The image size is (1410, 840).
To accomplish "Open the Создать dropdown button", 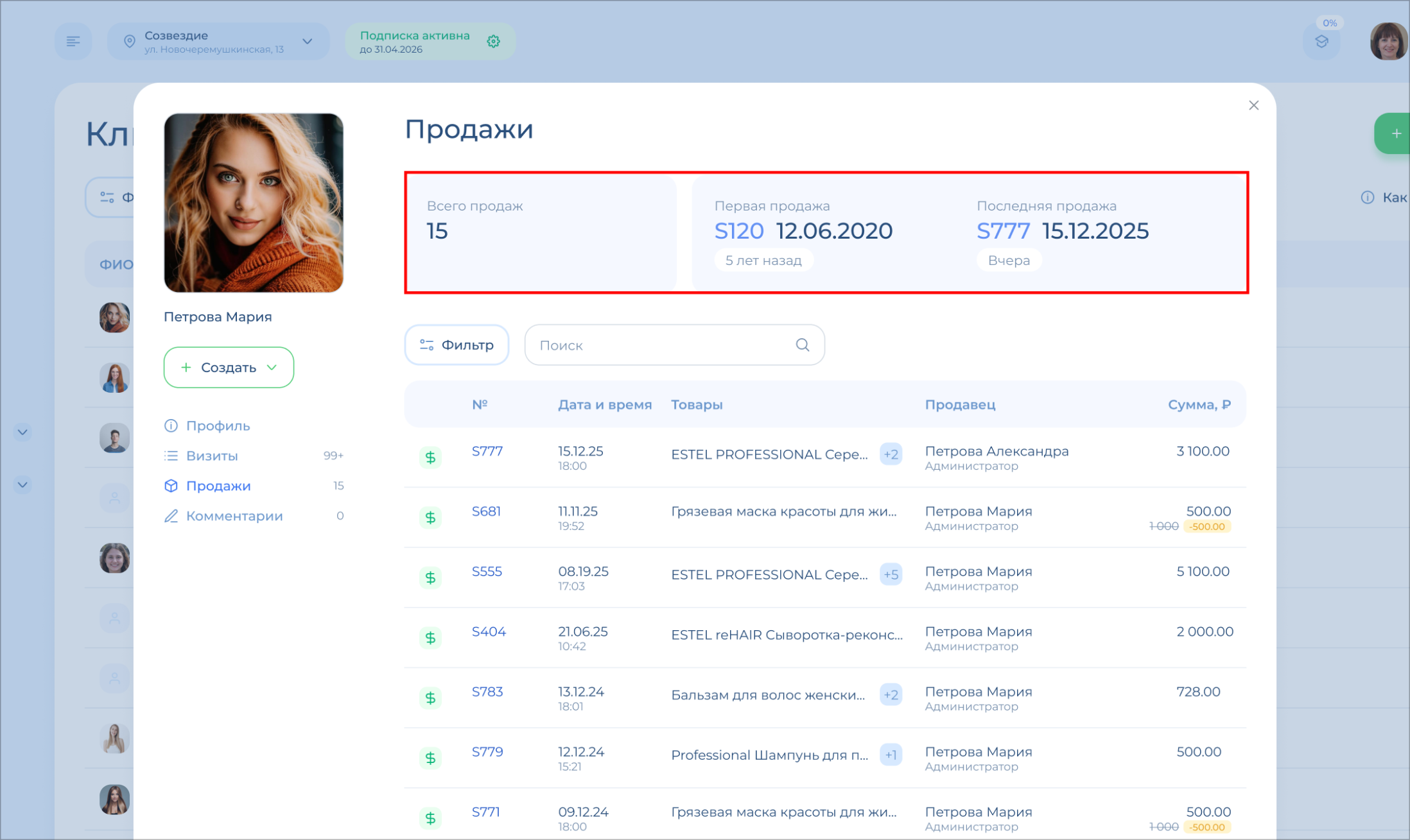I will 229,368.
